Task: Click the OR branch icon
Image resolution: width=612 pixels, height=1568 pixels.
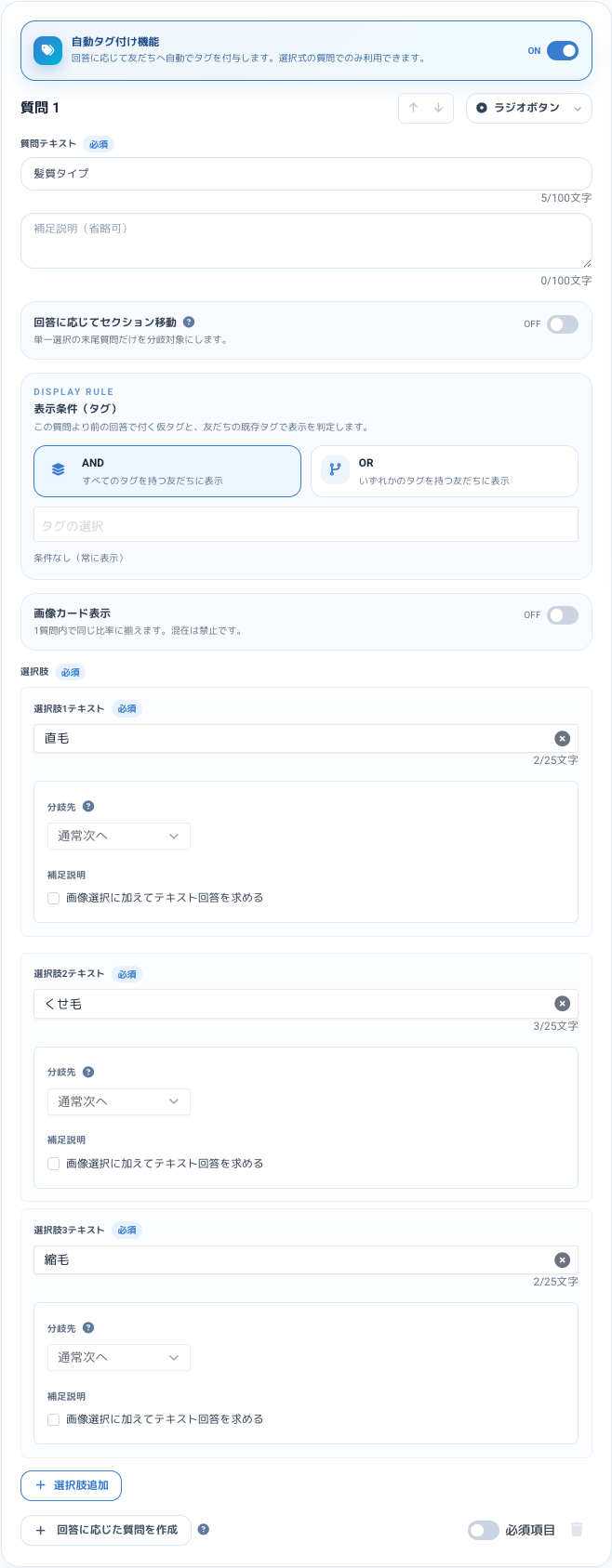Action: pos(335,470)
